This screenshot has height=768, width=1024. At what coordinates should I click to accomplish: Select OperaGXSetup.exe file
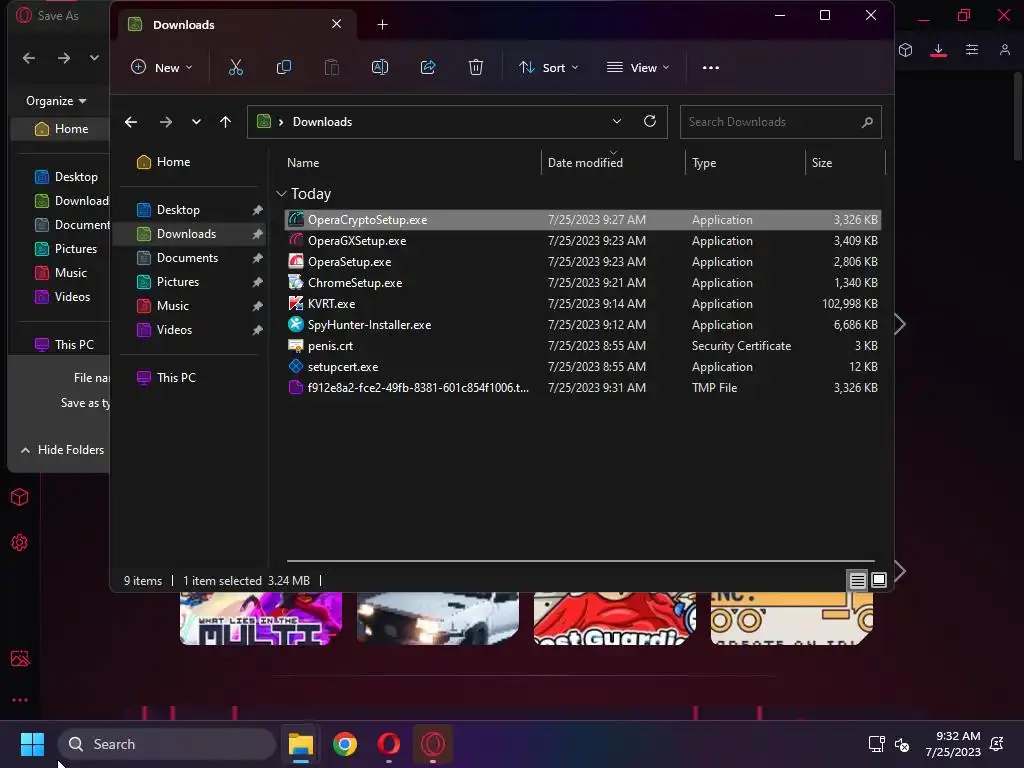click(583, 240)
